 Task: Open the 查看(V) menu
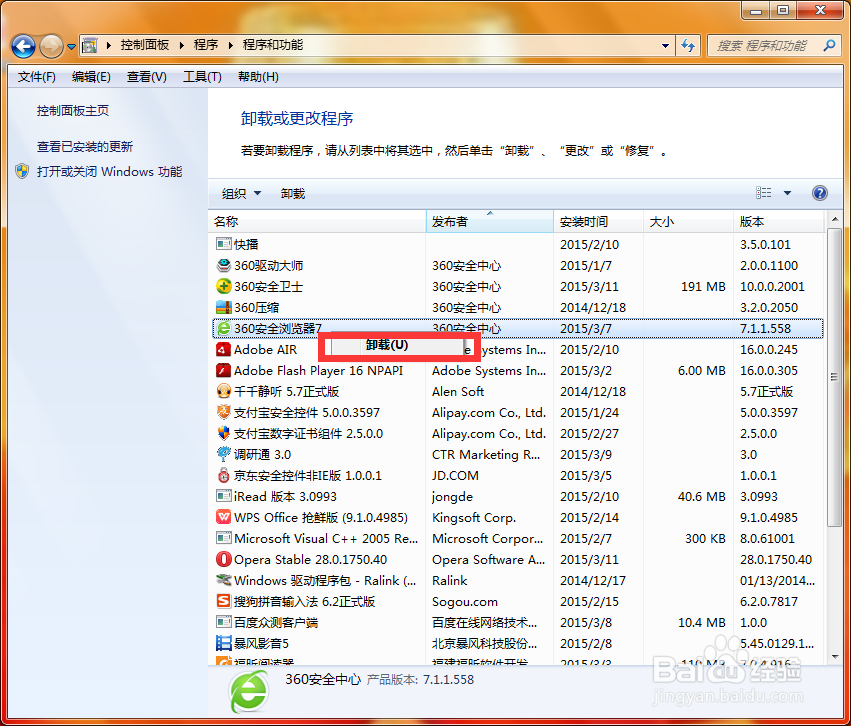[147, 77]
